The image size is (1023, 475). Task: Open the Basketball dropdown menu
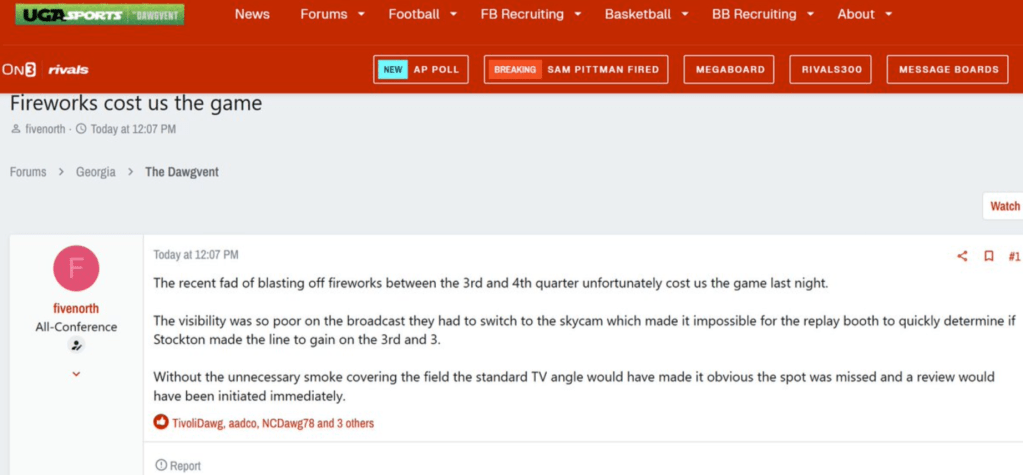tap(684, 15)
